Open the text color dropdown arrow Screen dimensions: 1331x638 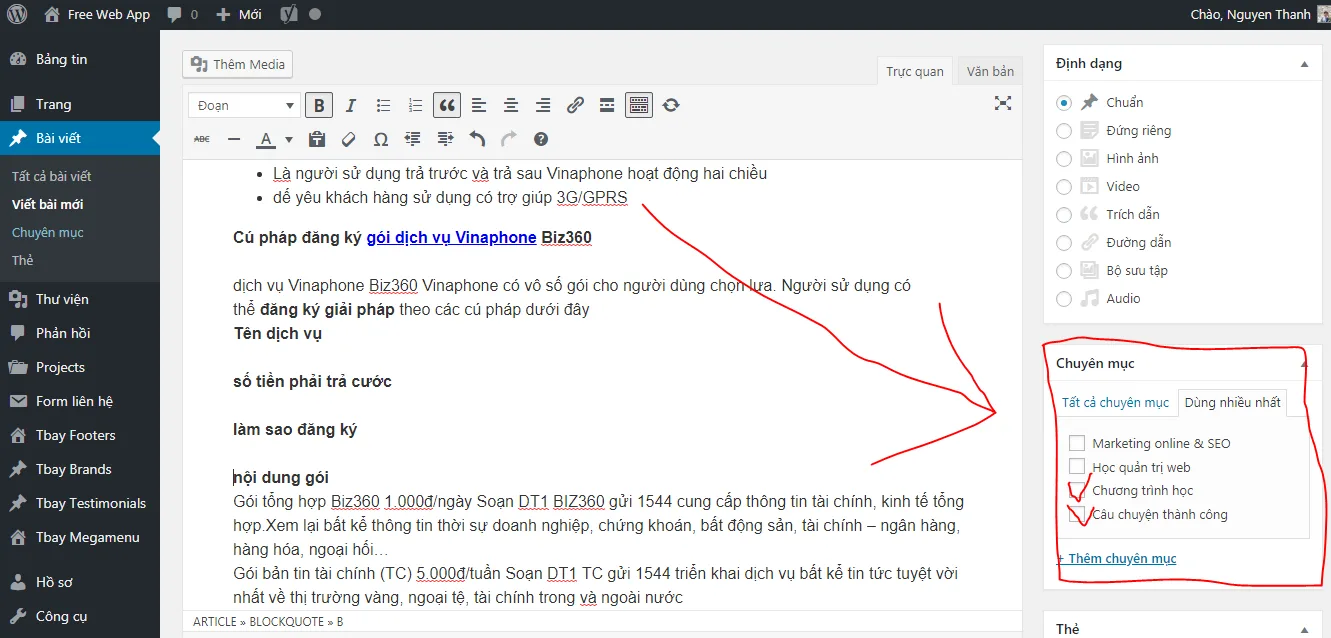tap(289, 140)
